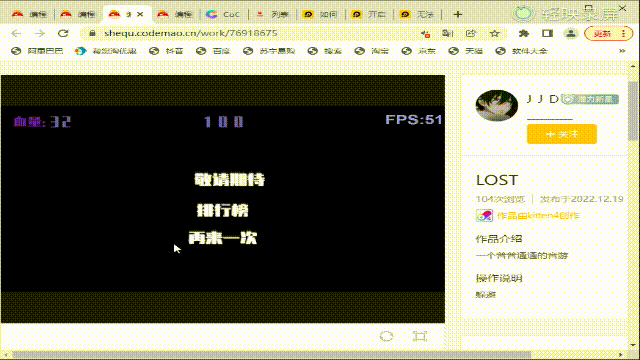Click the JJD author avatar

coord(497,105)
